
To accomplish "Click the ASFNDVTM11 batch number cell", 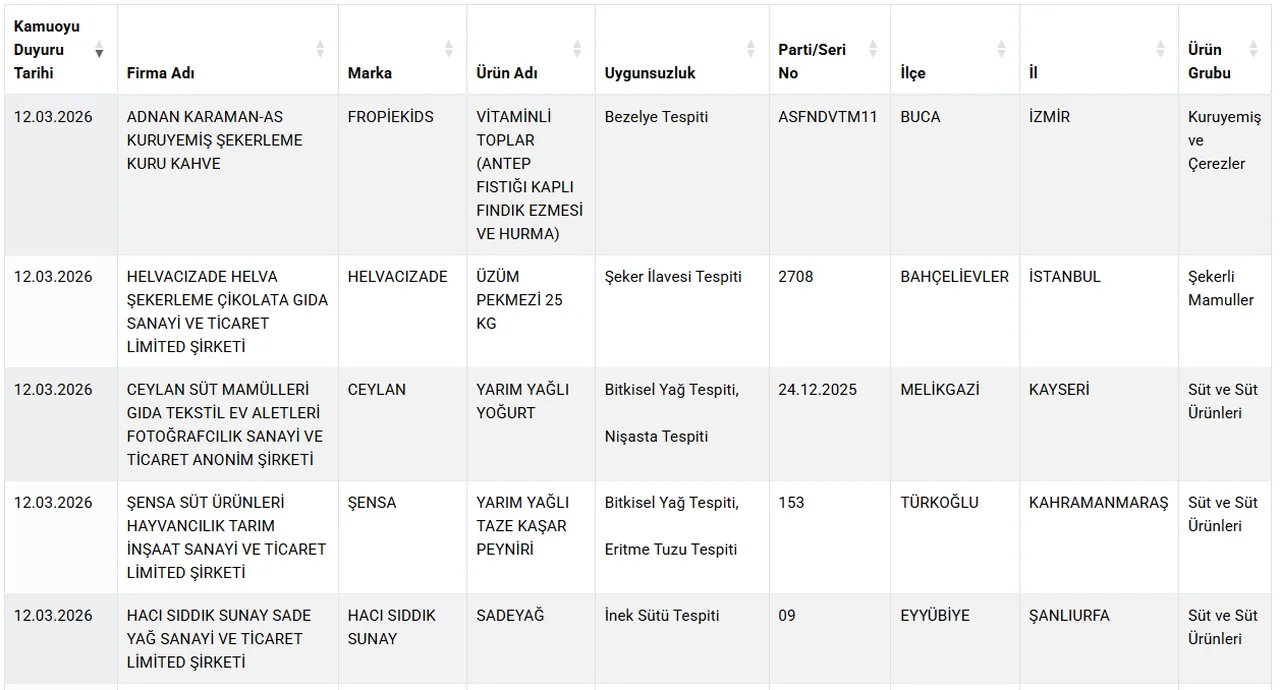I will [827, 117].
